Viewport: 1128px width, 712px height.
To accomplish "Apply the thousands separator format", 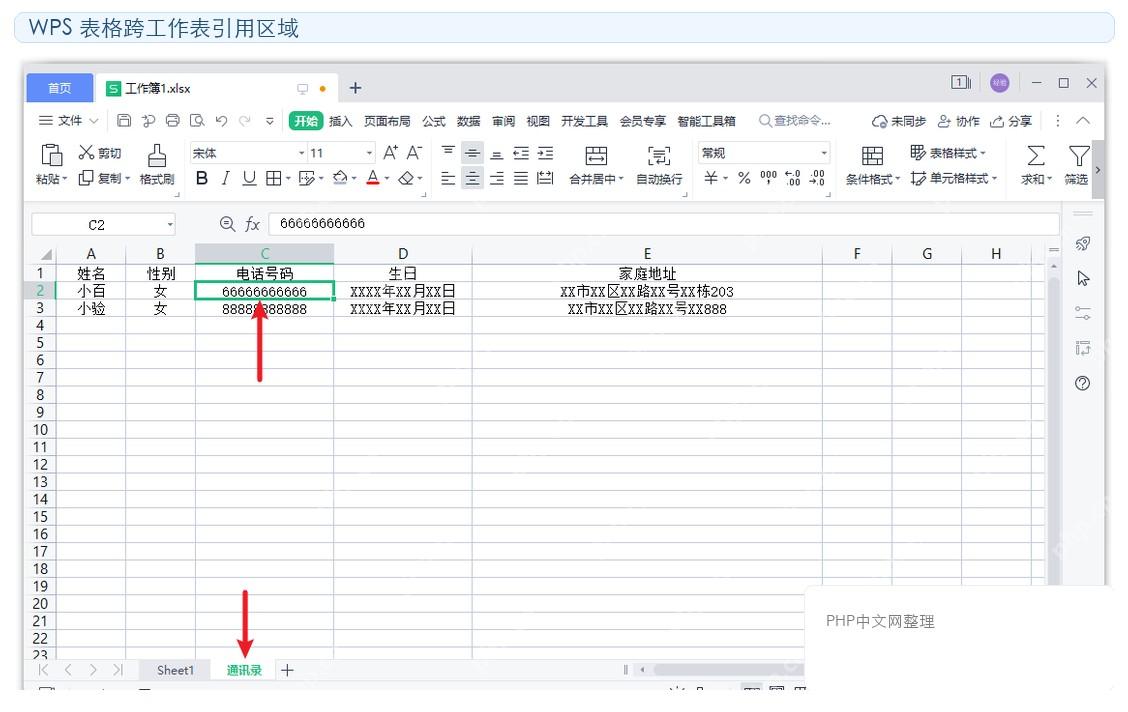I will pos(768,178).
